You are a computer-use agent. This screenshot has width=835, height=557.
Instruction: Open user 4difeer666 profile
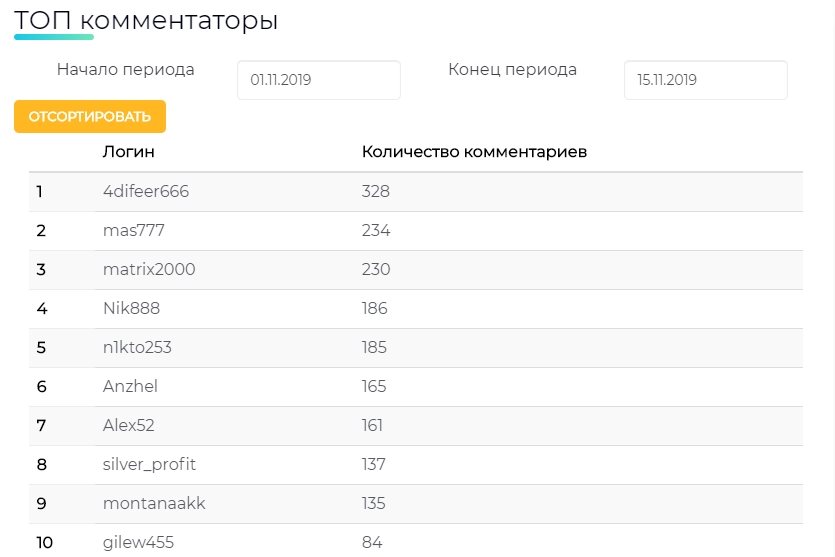pos(146,191)
